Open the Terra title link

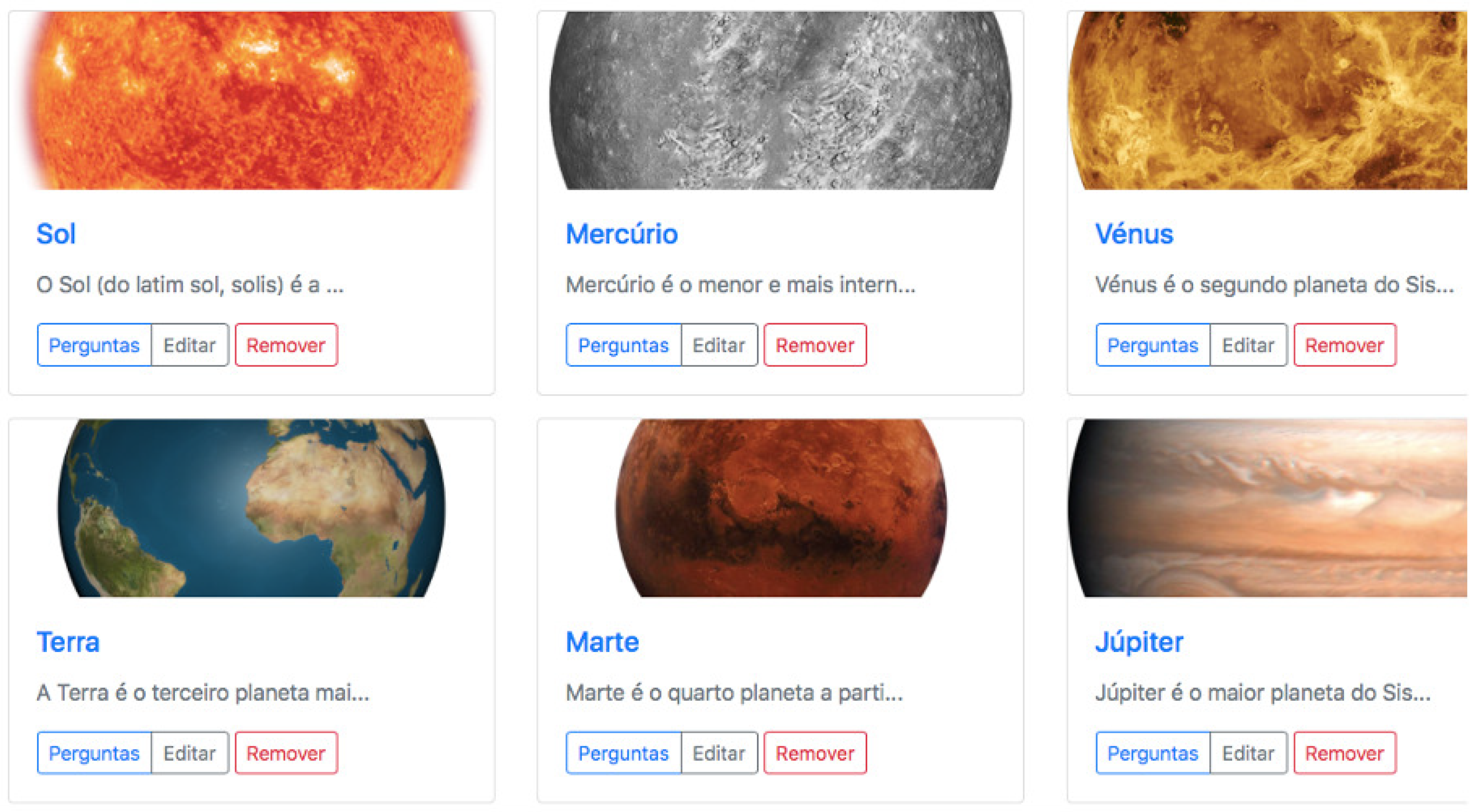[68, 642]
